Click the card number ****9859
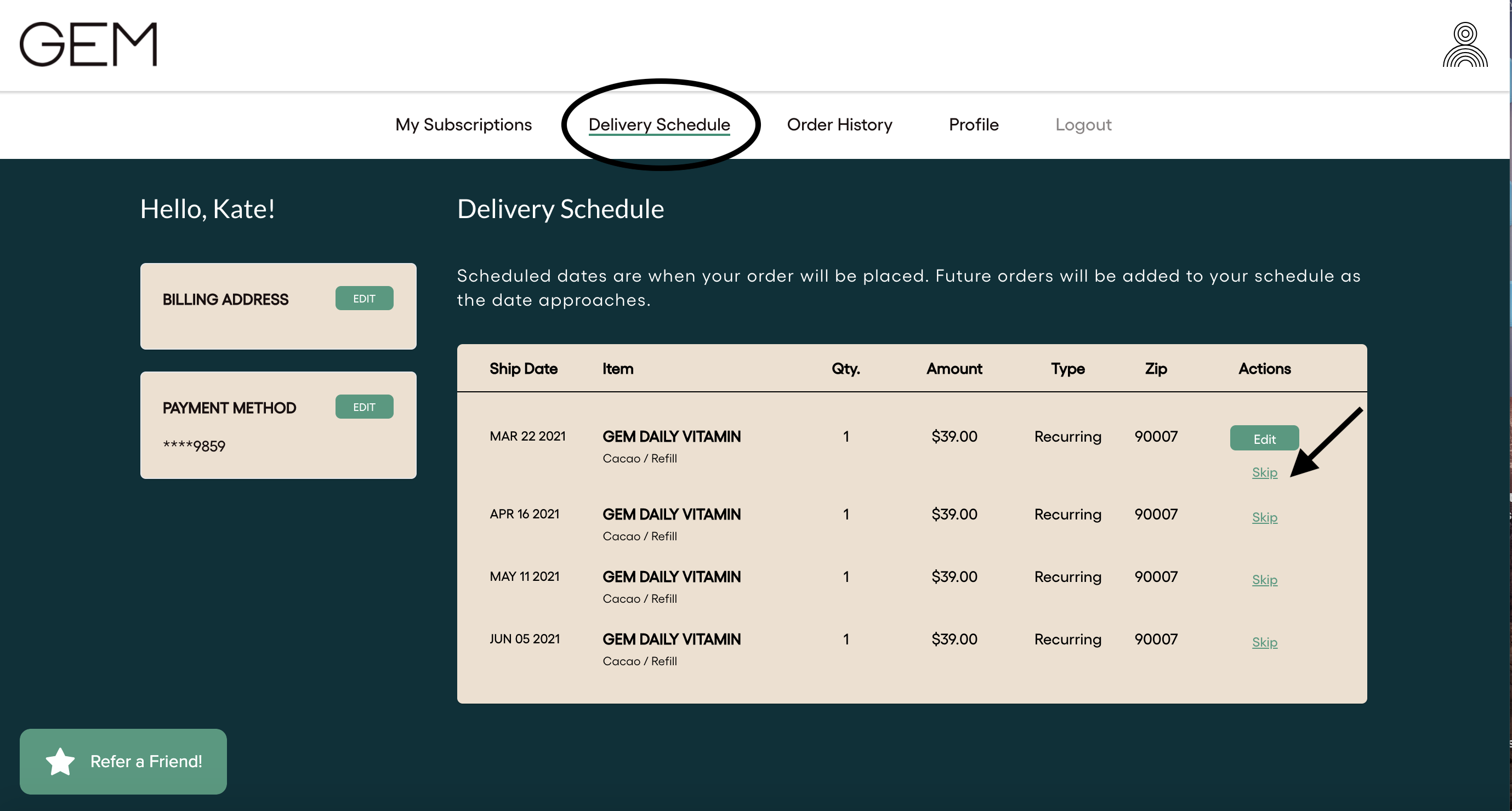This screenshot has height=811, width=1512. pyautogui.click(x=194, y=446)
